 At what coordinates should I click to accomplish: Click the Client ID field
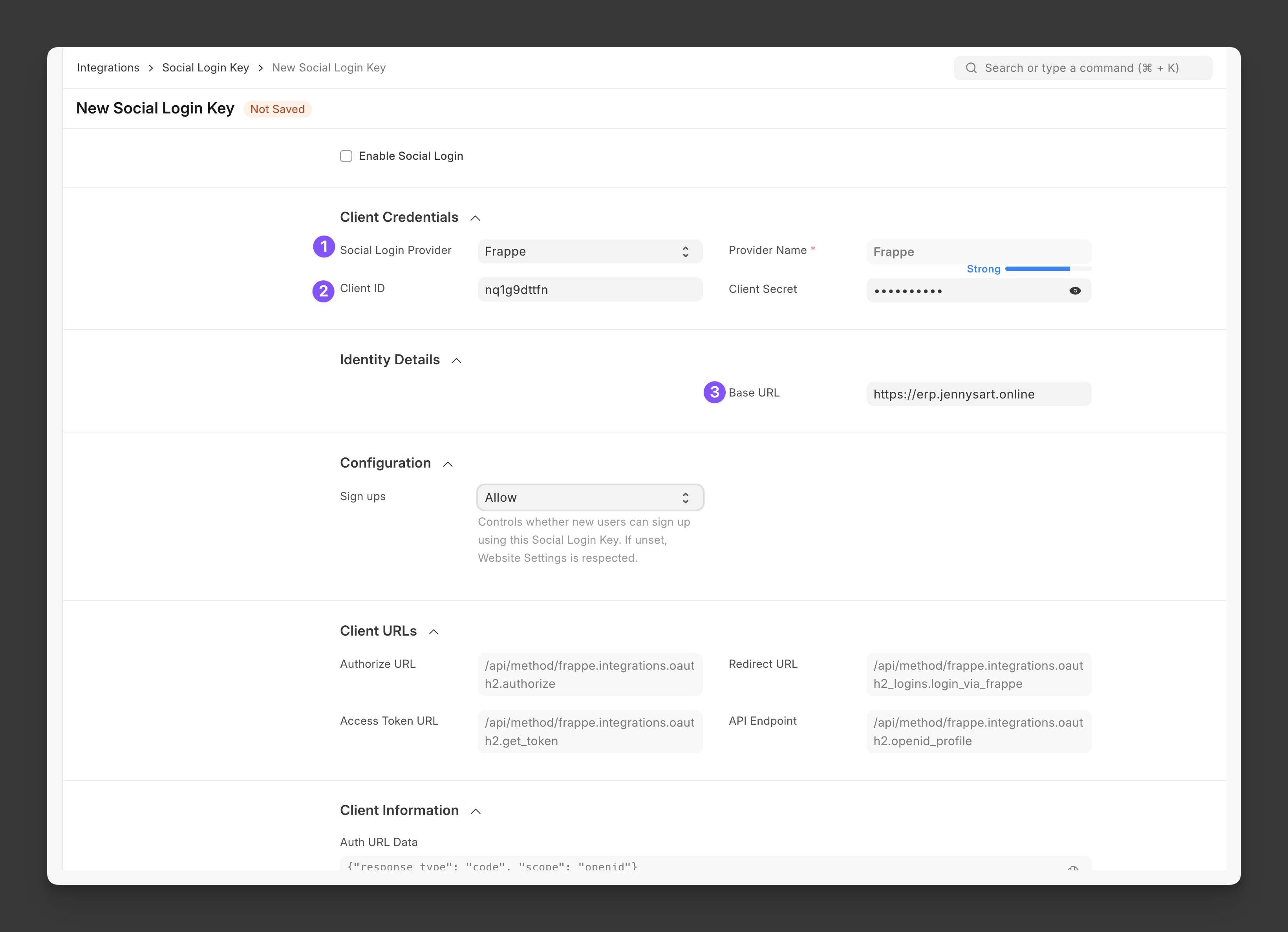coord(590,289)
